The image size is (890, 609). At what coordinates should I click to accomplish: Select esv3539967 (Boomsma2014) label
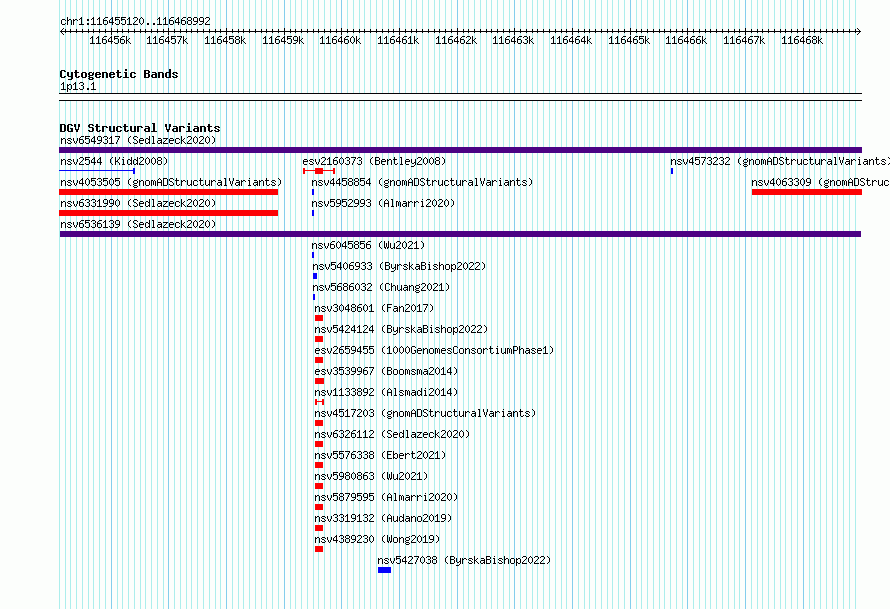(386, 371)
